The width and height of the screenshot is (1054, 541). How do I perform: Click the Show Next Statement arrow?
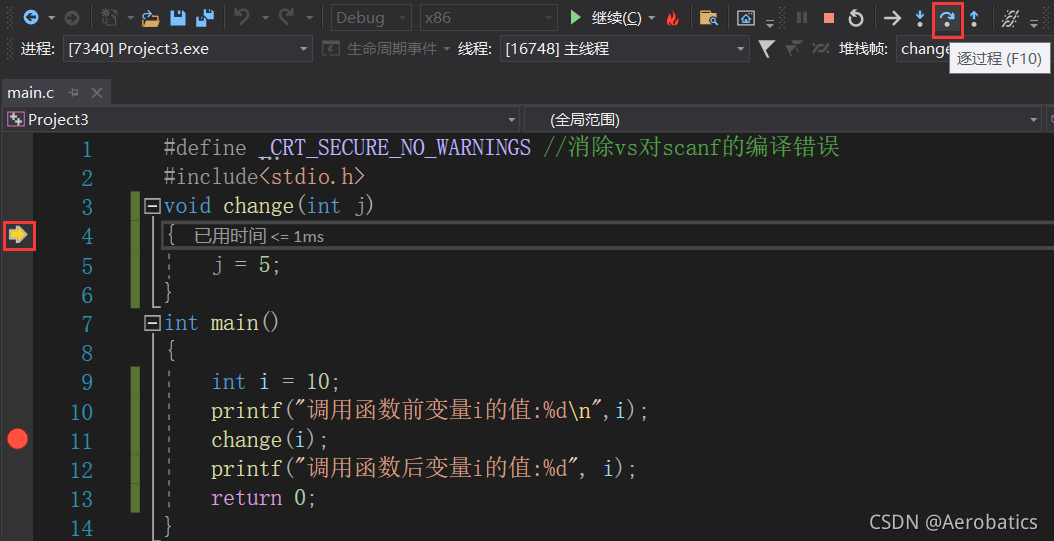coord(892,18)
